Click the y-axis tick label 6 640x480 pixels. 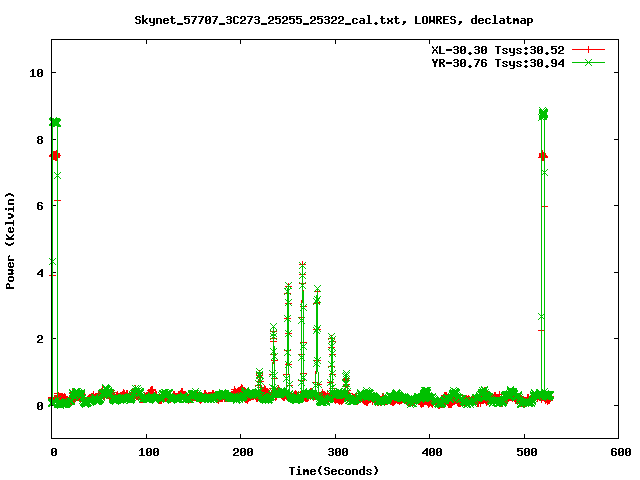click(40, 206)
